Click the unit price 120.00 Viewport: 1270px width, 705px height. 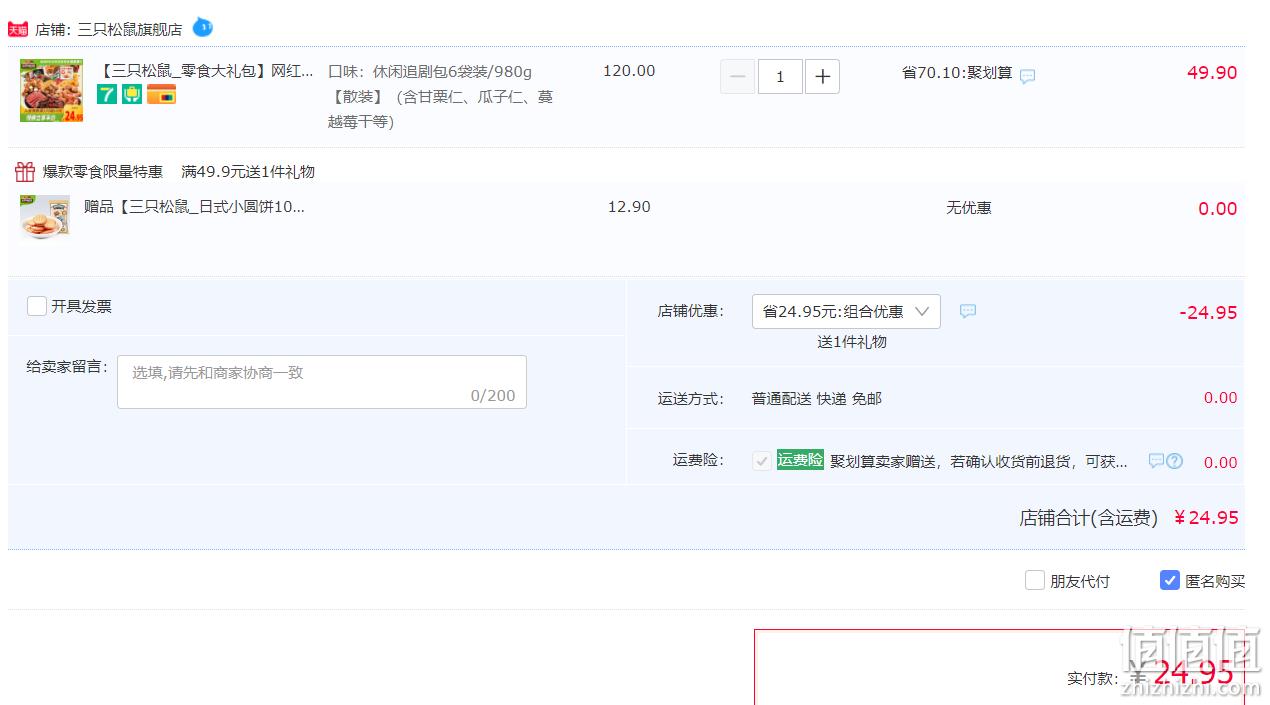629,71
